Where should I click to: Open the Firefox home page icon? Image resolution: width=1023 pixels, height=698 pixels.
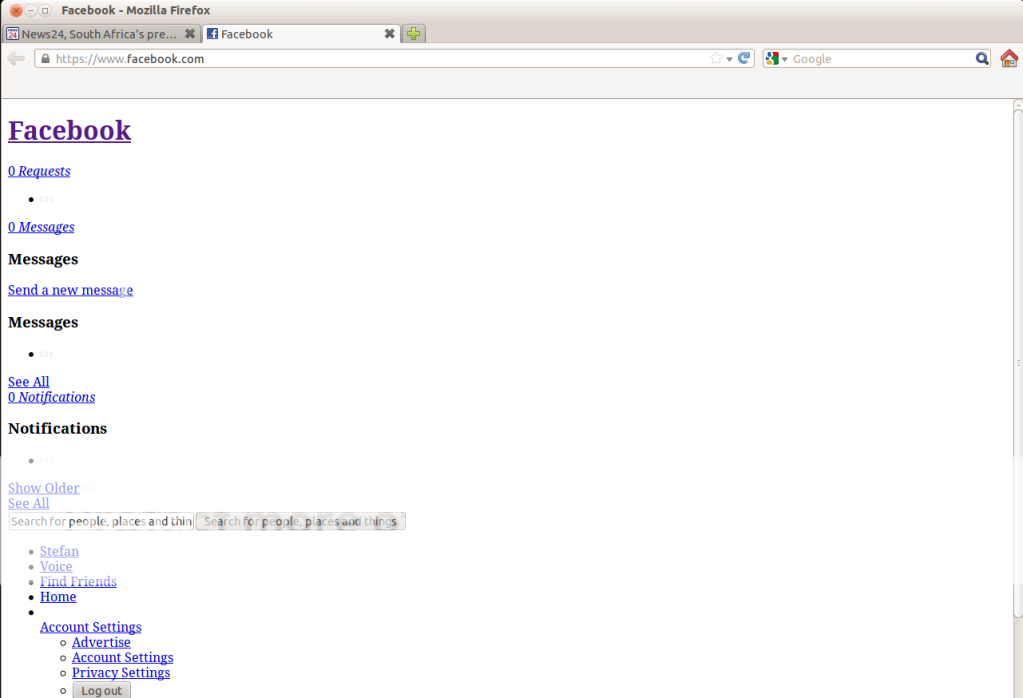click(1009, 59)
